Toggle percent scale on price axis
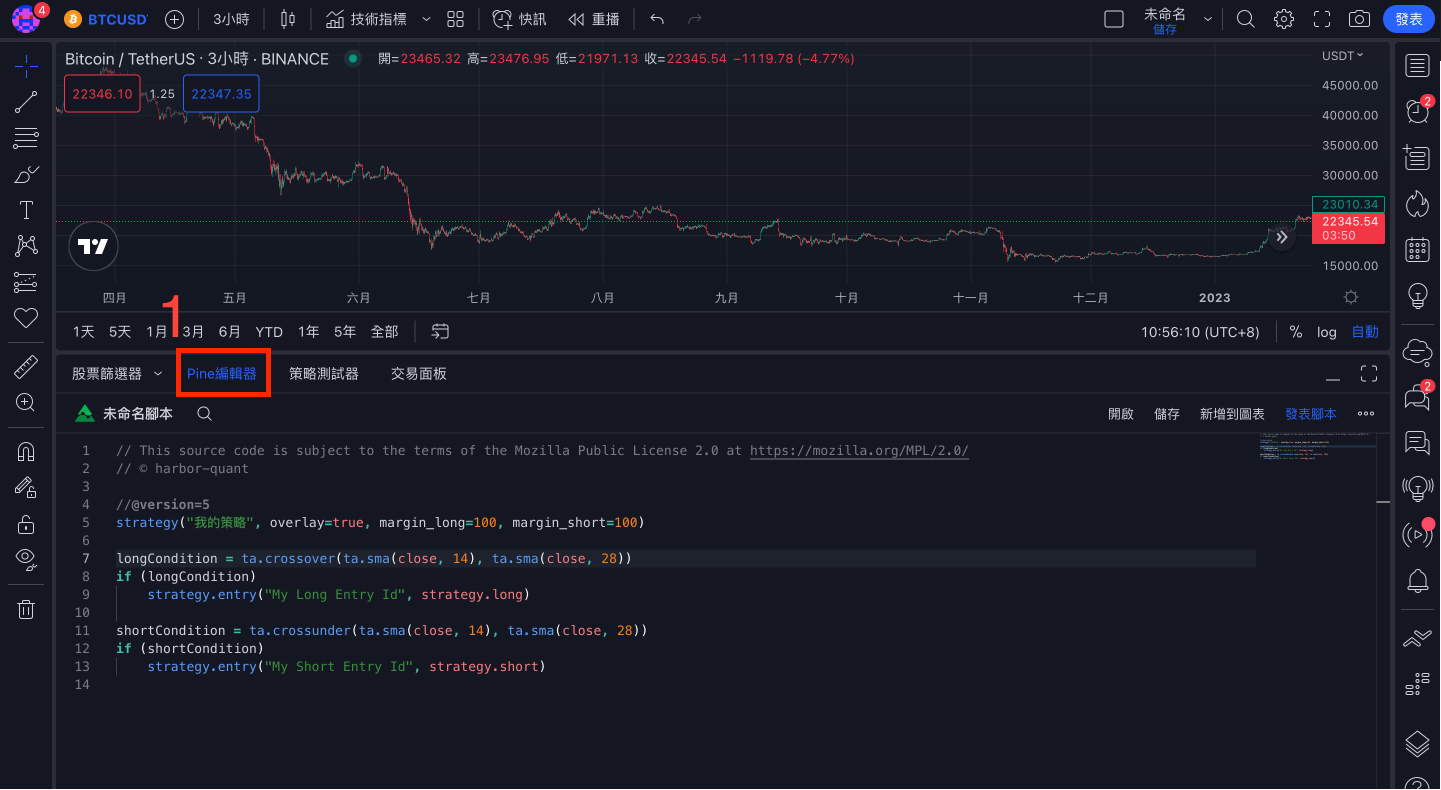 click(x=1296, y=332)
